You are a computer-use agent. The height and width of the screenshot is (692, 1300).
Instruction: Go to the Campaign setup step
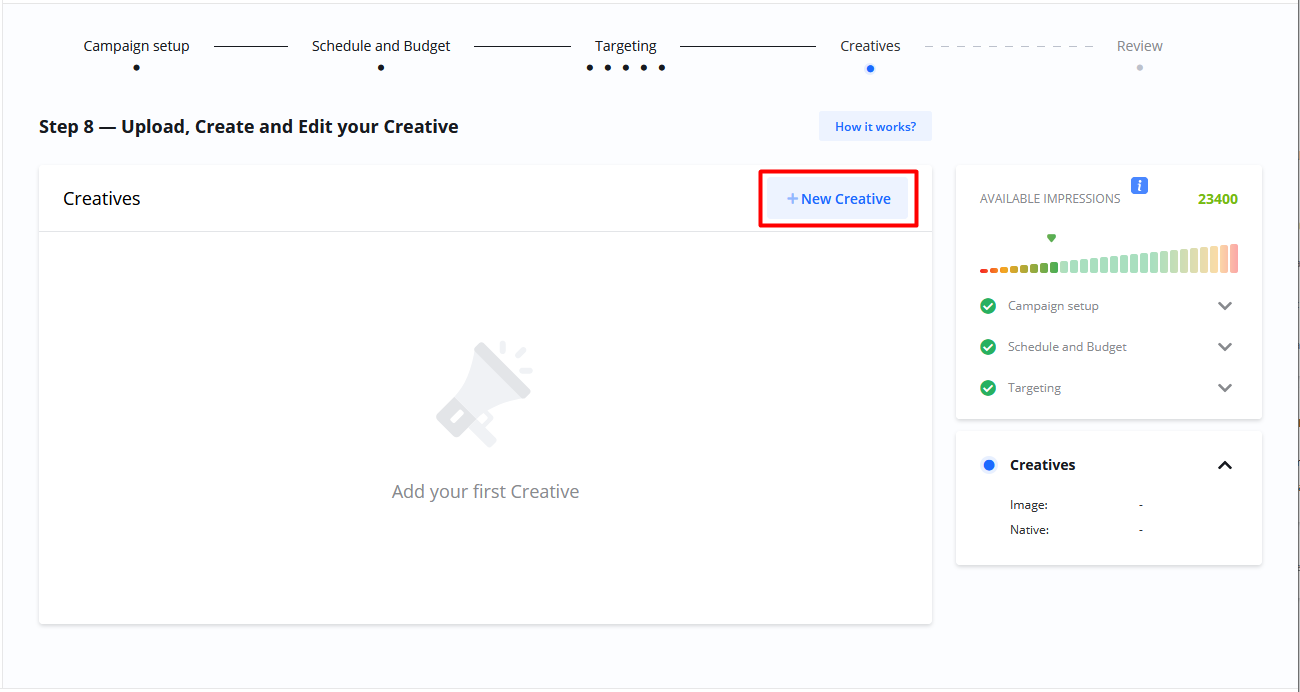[136, 46]
